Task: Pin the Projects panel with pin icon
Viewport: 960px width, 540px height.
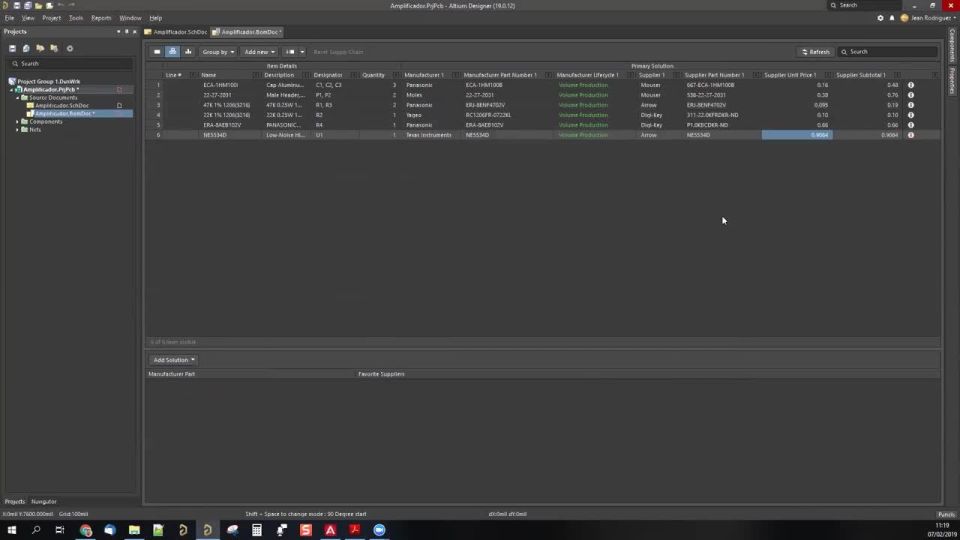Action: [127, 32]
